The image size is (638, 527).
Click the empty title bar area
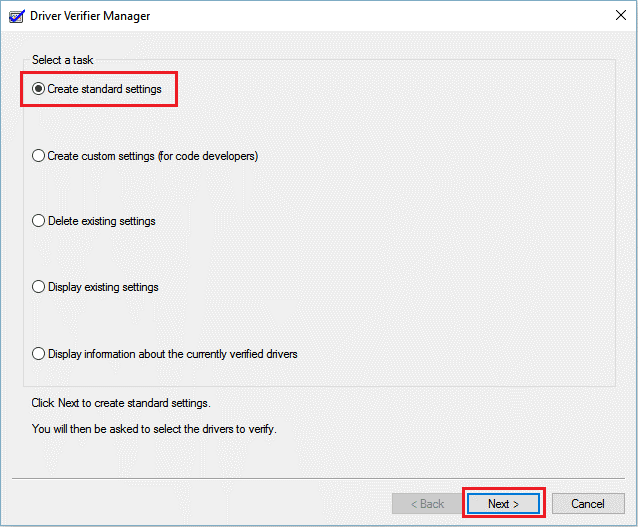click(380, 17)
